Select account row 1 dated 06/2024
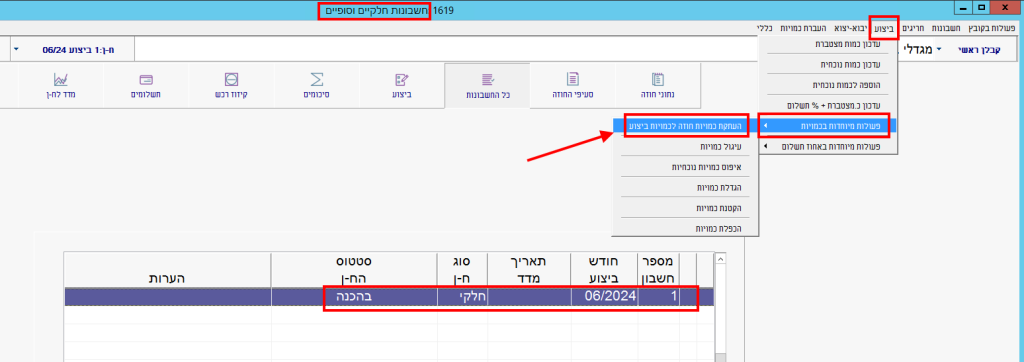Viewport: 1024px width, 362px height. click(390, 297)
